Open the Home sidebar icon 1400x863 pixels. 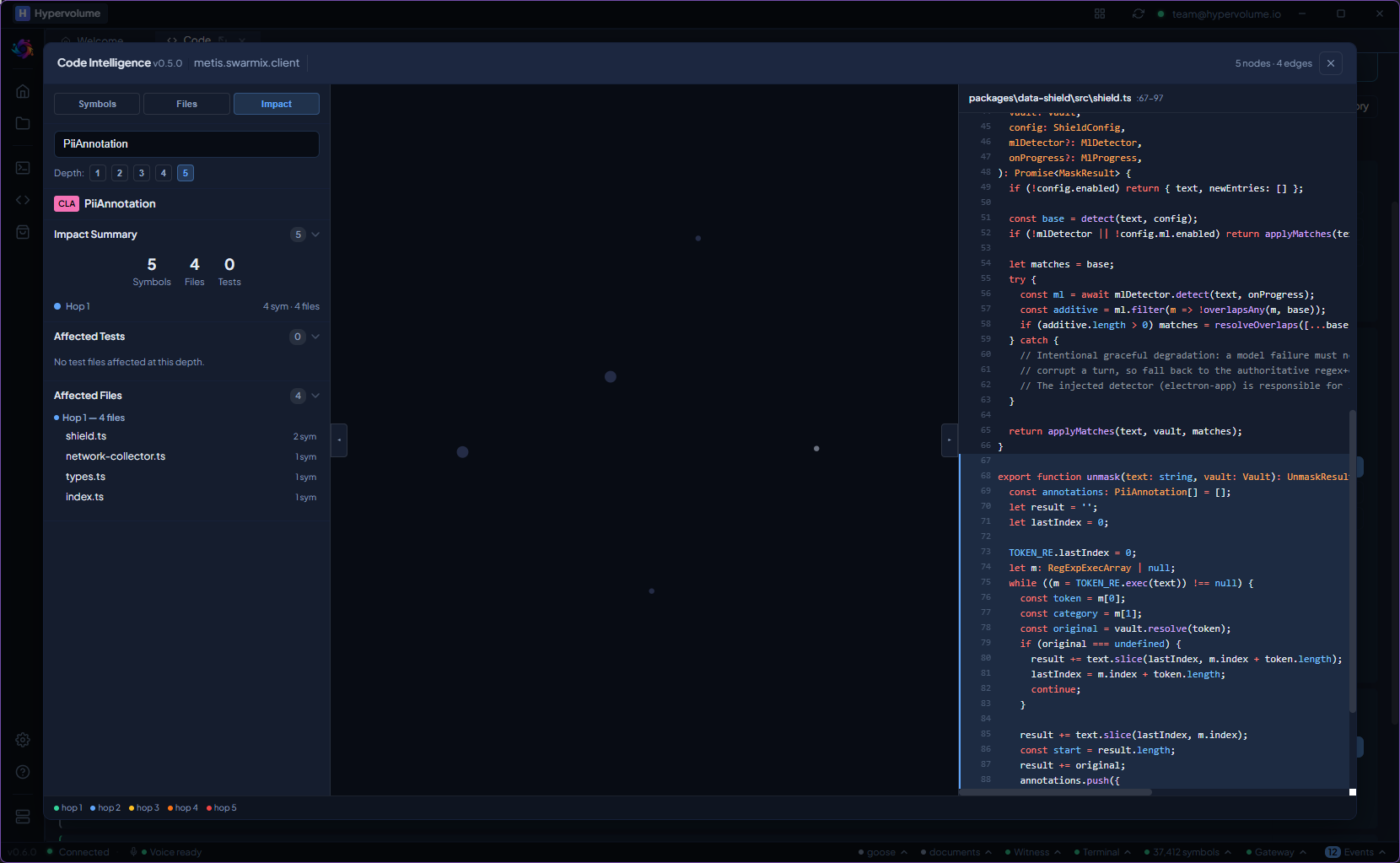23,91
